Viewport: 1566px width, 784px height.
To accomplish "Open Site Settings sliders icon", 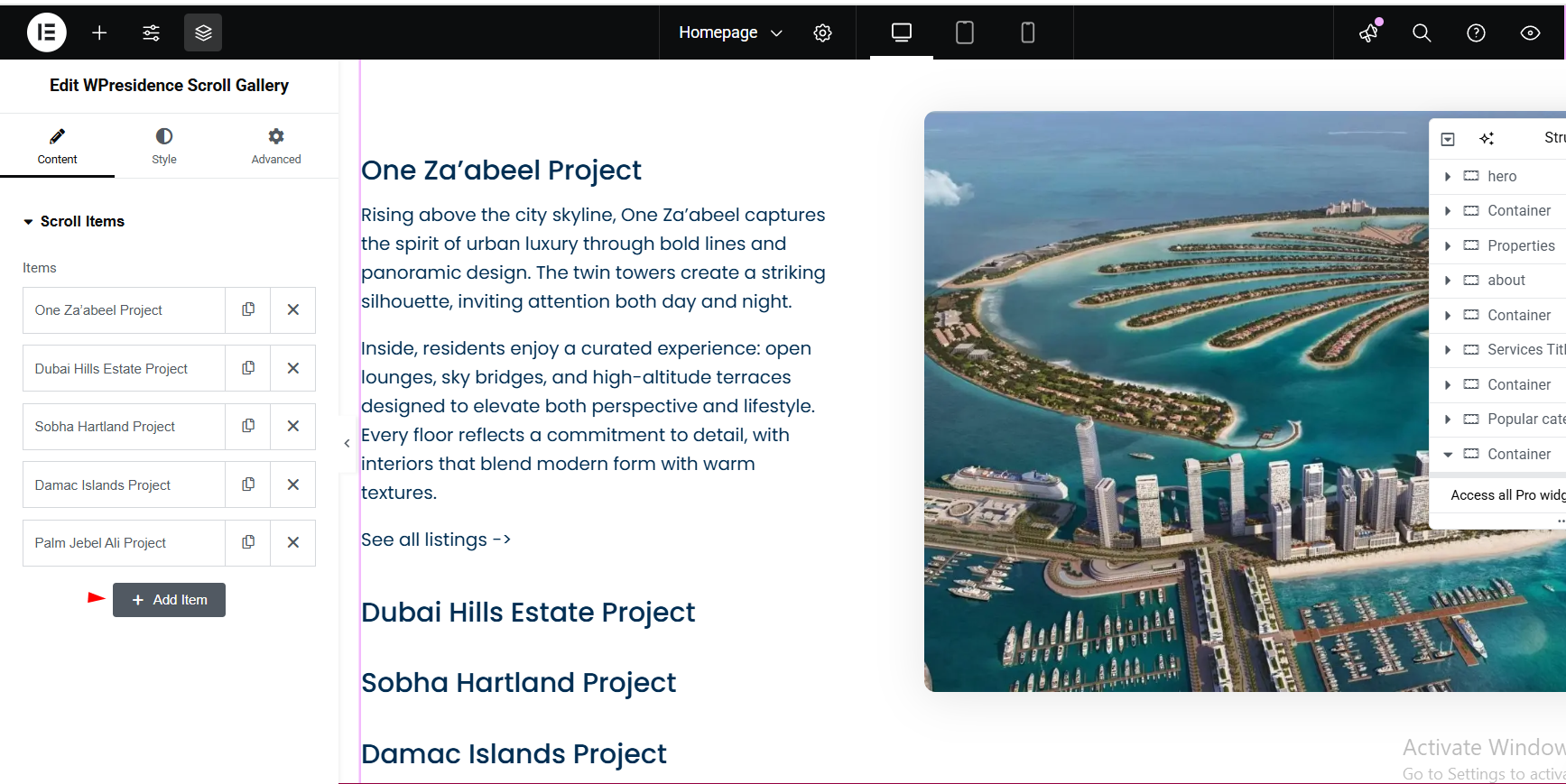I will [x=152, y=32].
